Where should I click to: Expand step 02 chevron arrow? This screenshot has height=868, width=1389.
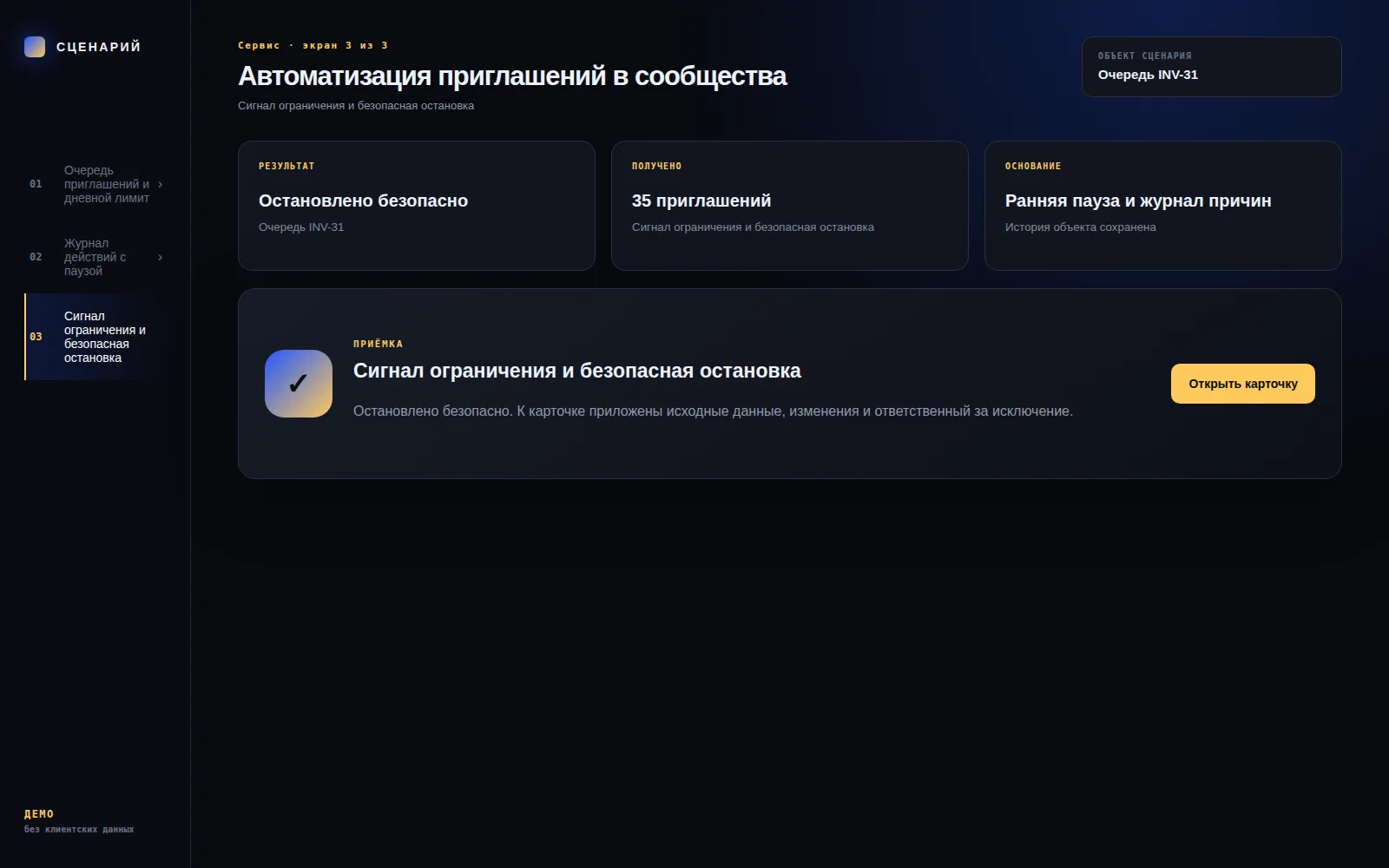pos(161,257)
